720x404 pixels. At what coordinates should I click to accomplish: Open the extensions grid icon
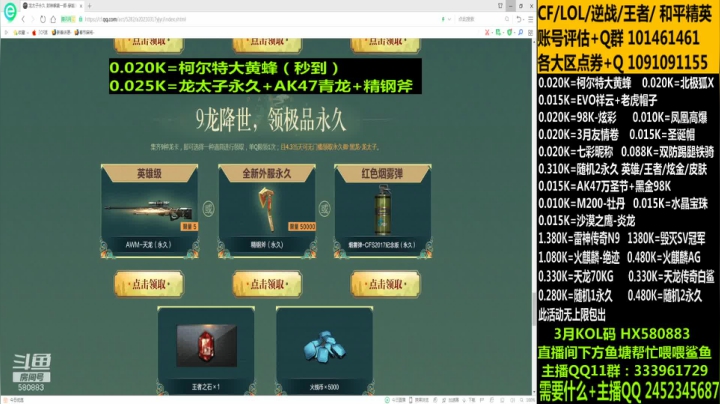point(530,32)
